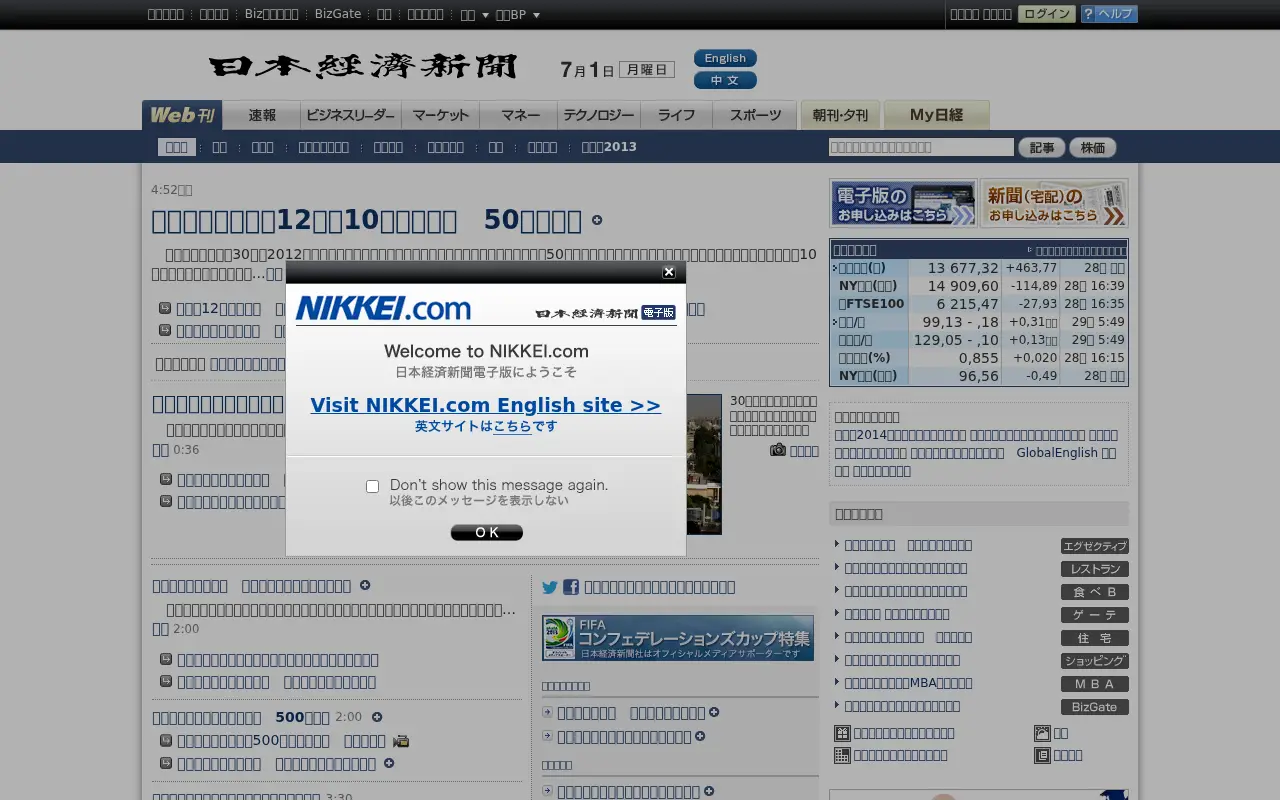Click the gift box icon in the sidebar
Screen dimensions: 1280x800
click(x=842, y=733)
